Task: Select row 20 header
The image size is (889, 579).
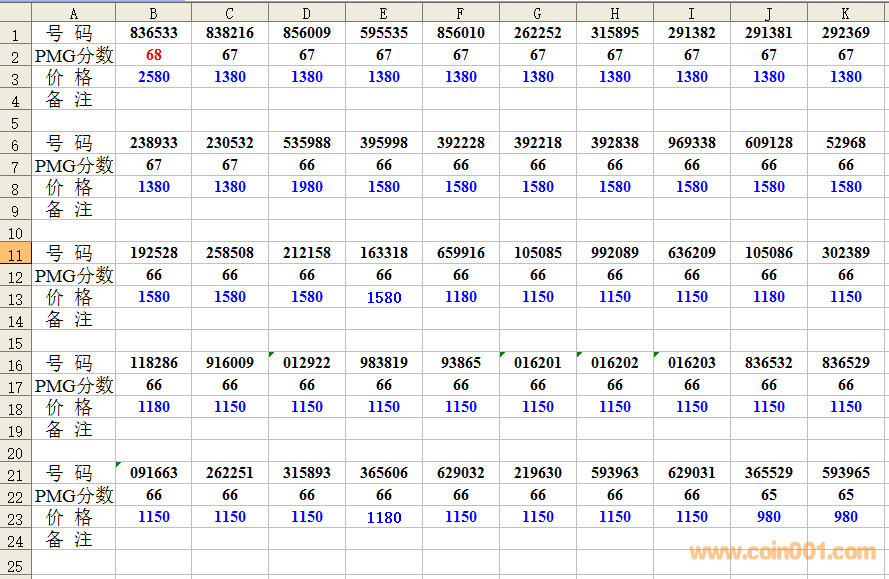Action: [15, 451]
